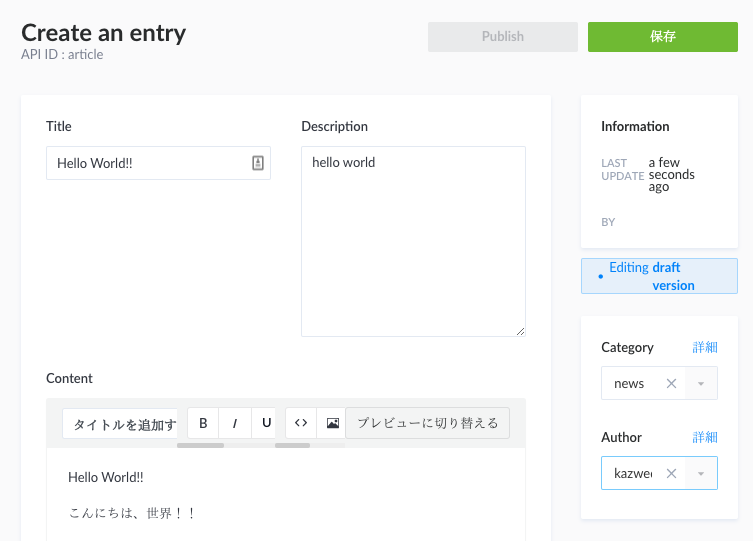
Task: Open the 詳細 link next to Category
Action: coord(705,348)
